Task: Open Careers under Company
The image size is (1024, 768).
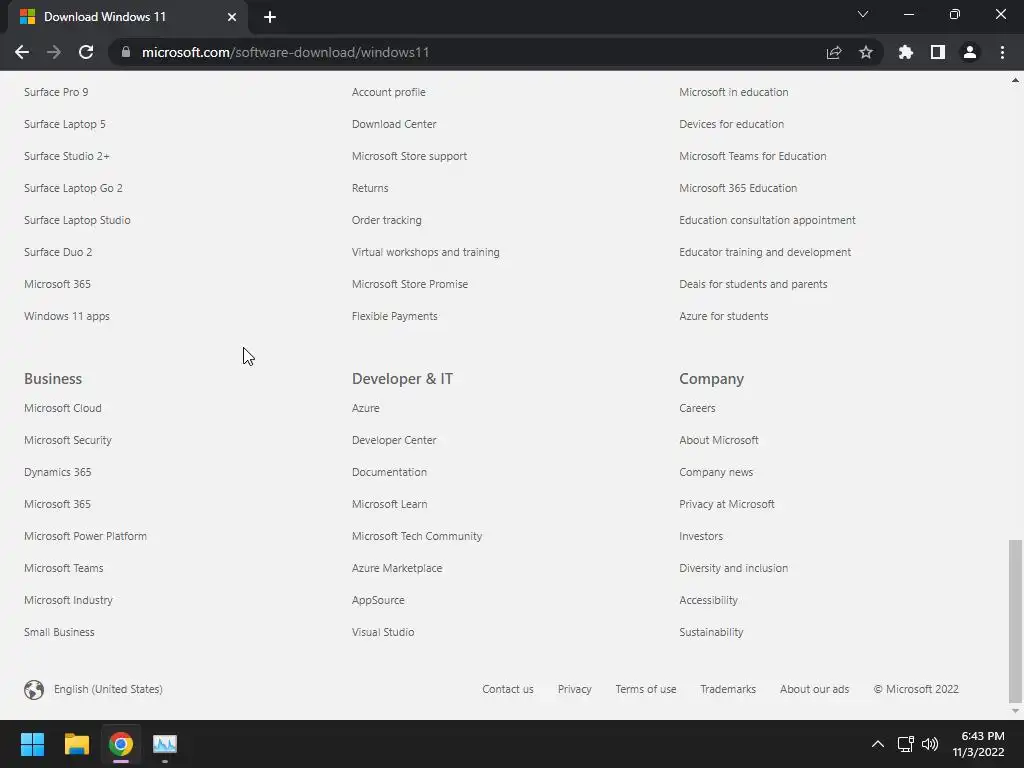Action: (x=697, y=408)
